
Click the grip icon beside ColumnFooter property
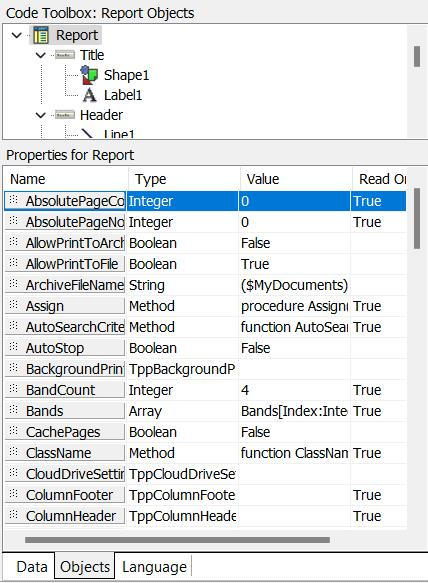[13, 494]
